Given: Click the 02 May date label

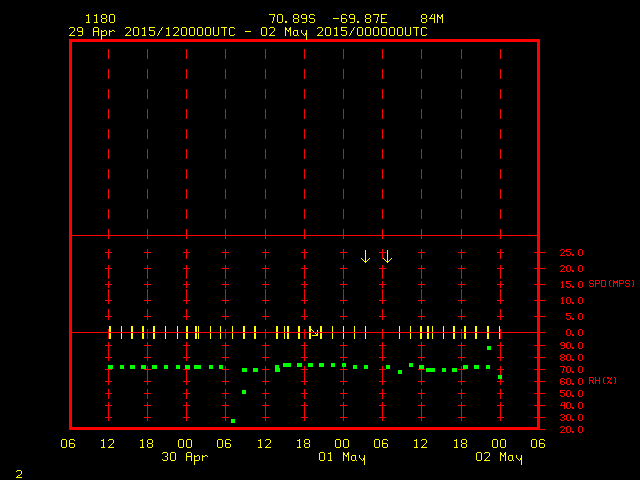Looking at the screenshot, I should click(498, 457).
